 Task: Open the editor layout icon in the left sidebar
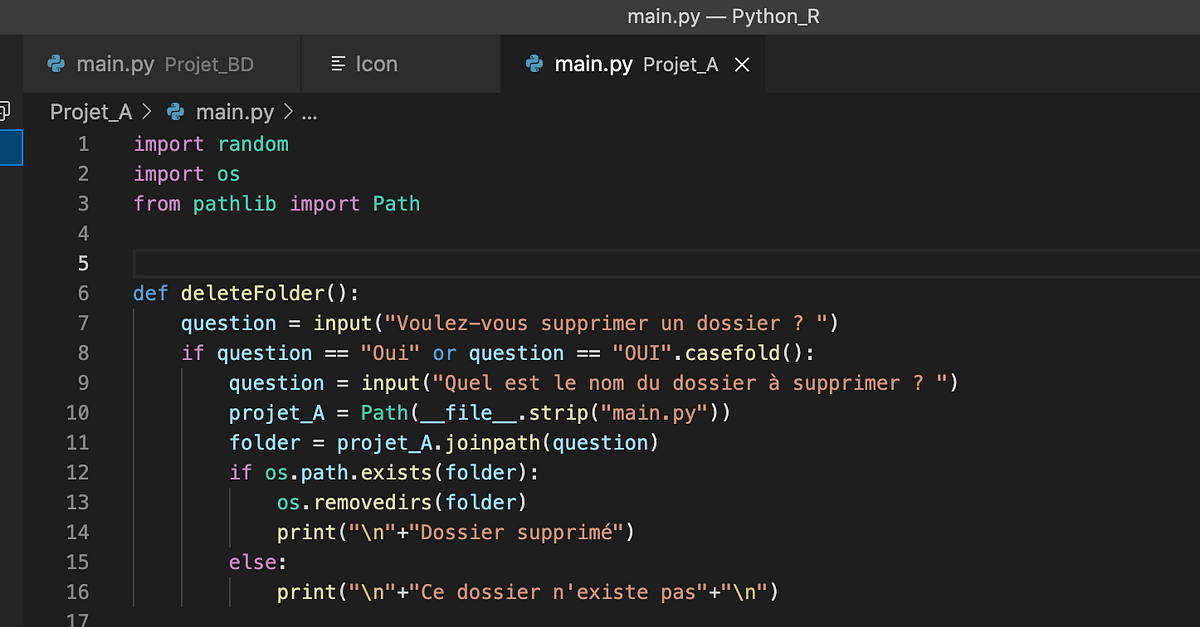pos(6,111)
